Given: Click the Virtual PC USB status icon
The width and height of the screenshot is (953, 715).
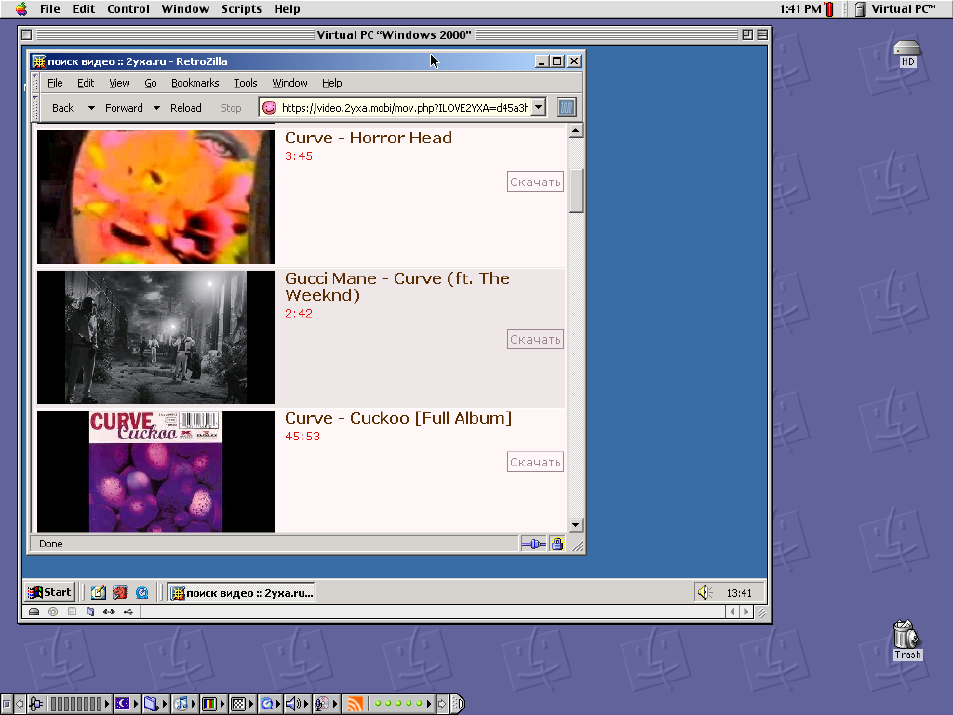Looking at the screenshot, I should click(128, 612).
